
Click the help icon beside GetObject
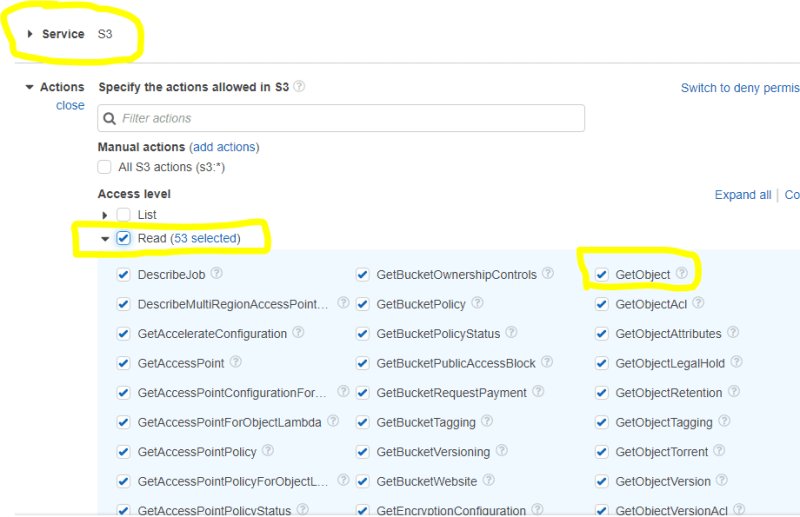tap(682, 273)
